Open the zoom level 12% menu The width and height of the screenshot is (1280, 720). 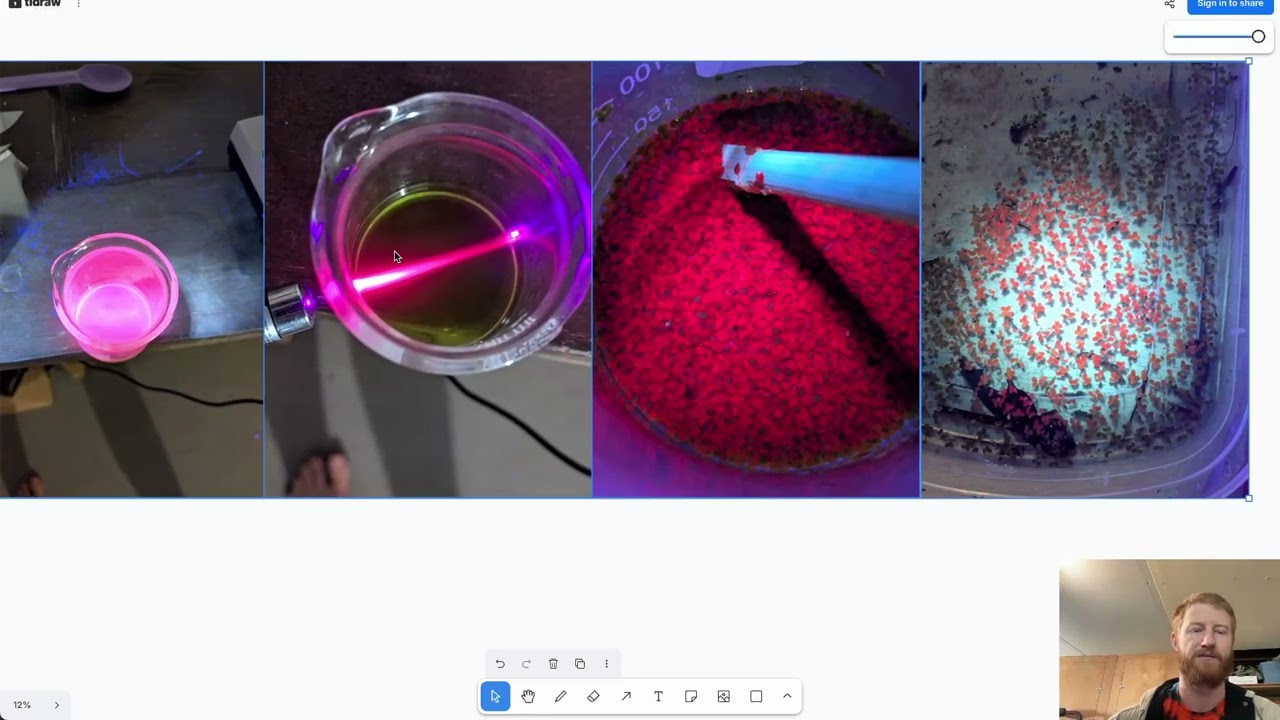(x=22, y=705)
